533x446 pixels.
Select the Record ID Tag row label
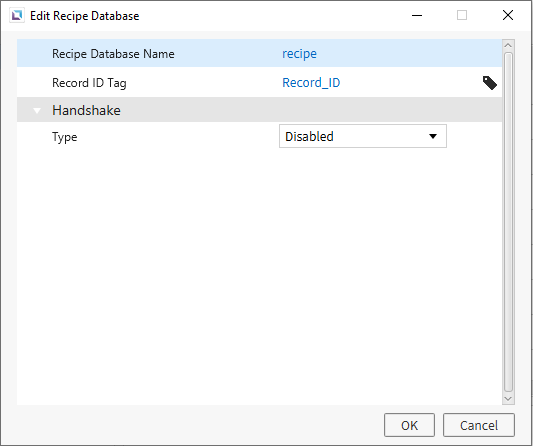coord(89,83)
